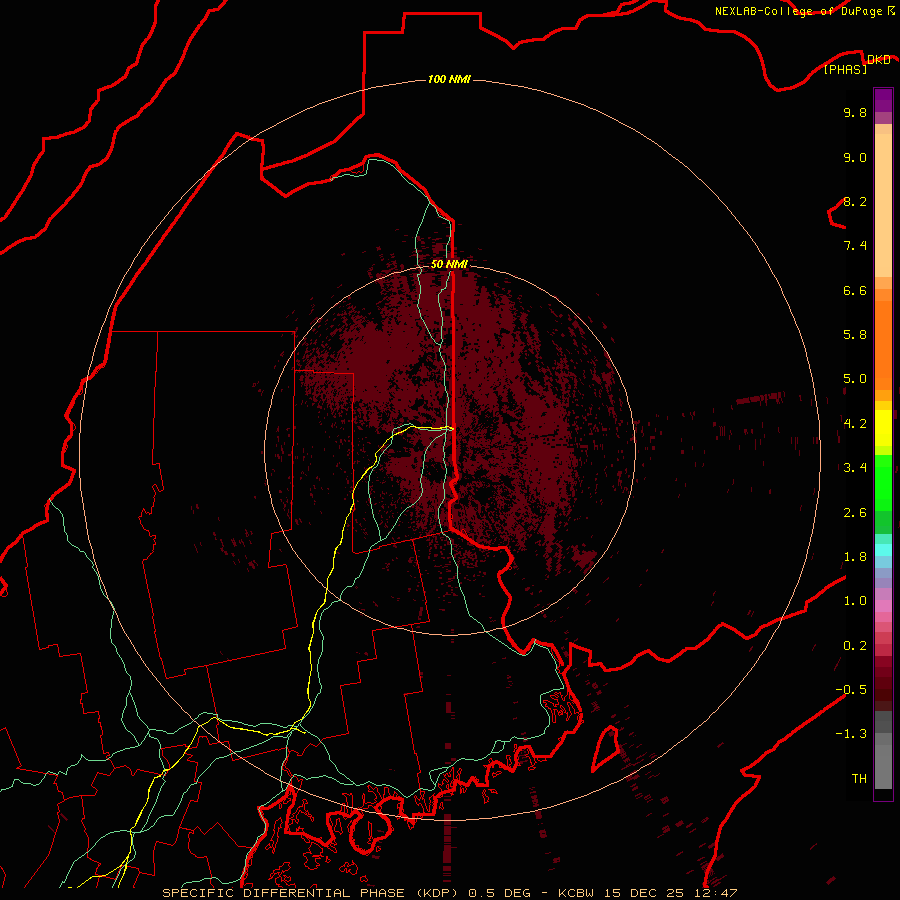This screenshot has height=900, width=900.
Task: Select the KCBW station identifier in caption
Action: 576,893
